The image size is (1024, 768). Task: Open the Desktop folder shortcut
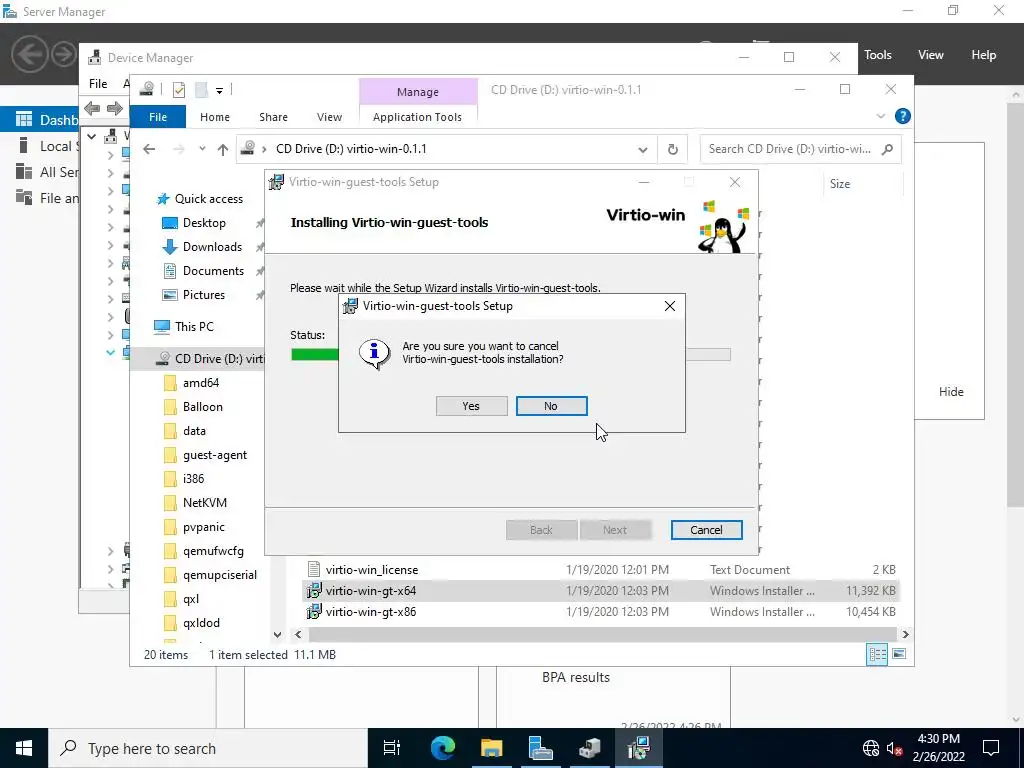point(204,223)
